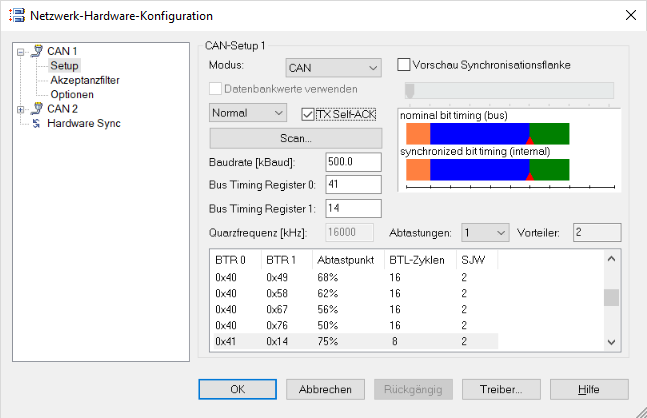
Task: Click the CAN 2 channel icon
Action: [37, 109]
